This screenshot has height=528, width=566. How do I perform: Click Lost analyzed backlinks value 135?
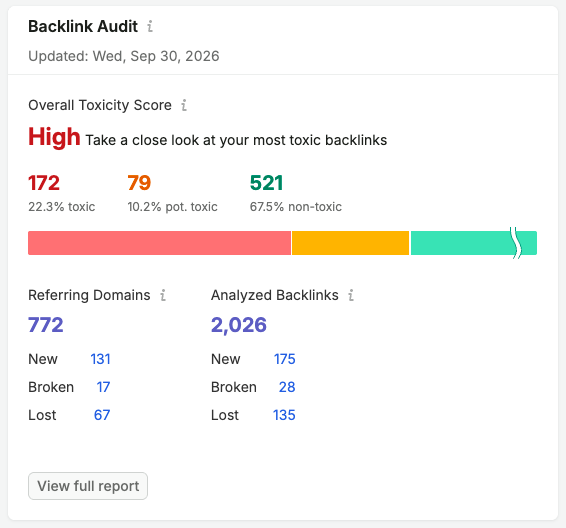pos(284,415)
